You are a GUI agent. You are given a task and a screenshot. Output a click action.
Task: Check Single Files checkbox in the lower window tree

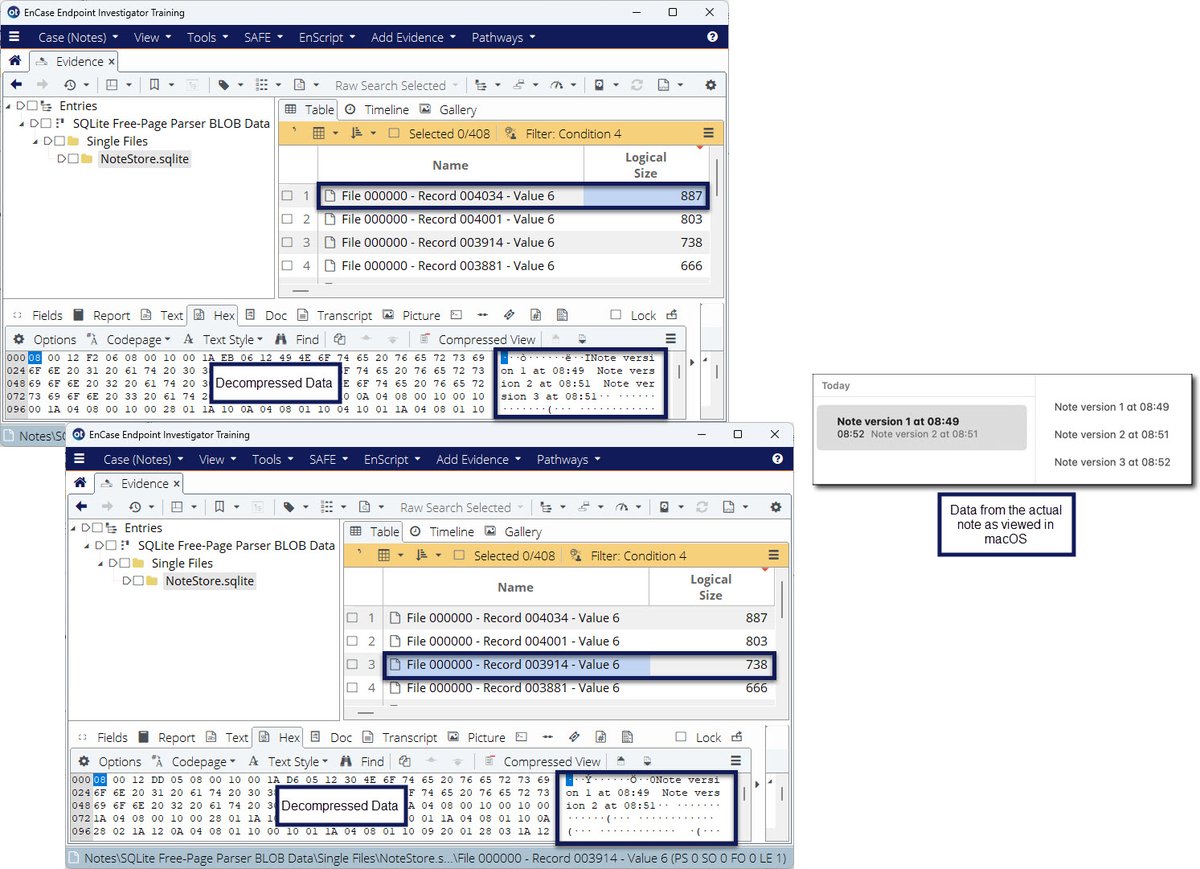[125, 563]
